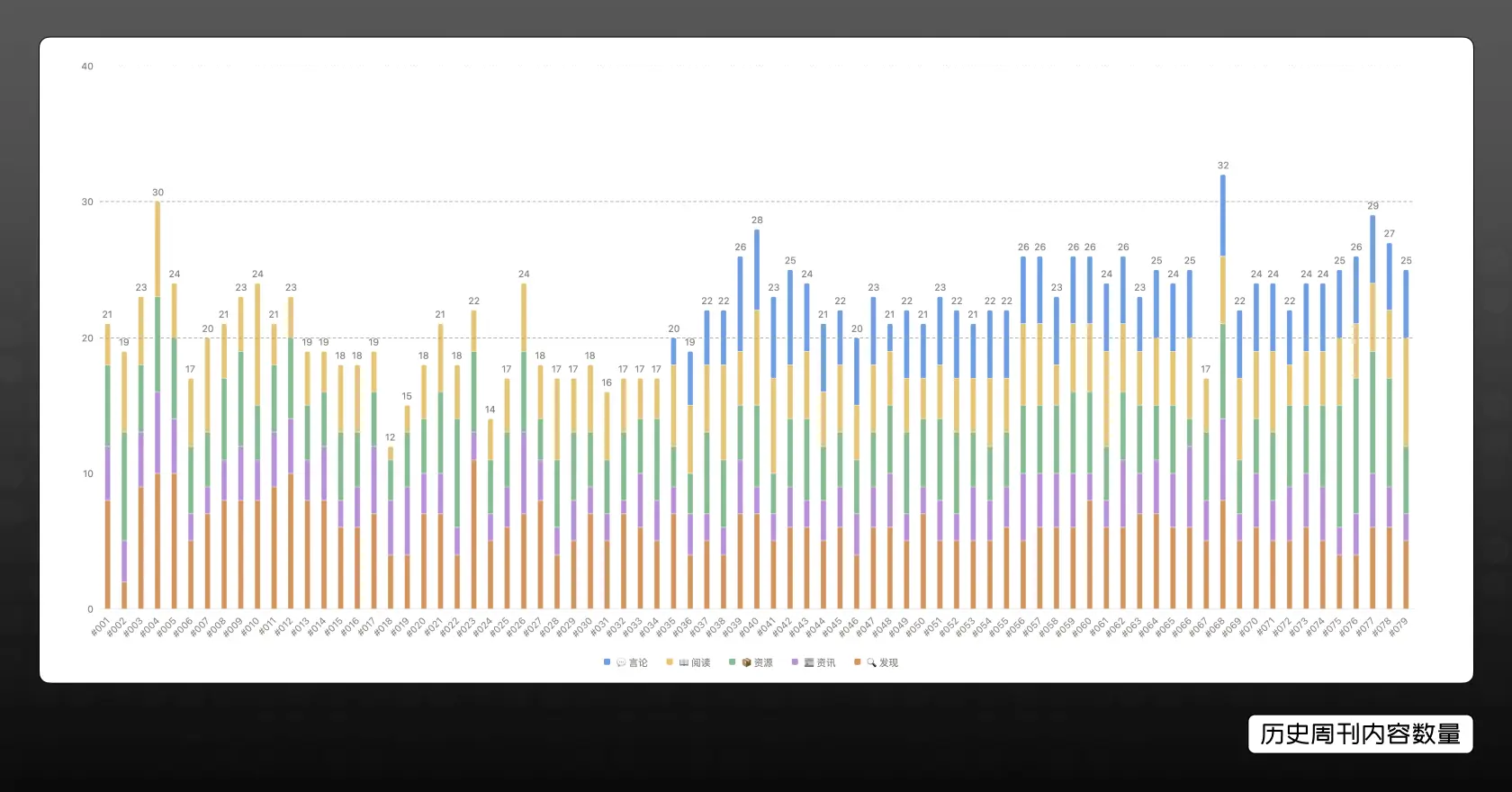This screenshot has height=792, width=1512.
Task: Click the value label 12 above shortest bar
Action: [390, 437]
